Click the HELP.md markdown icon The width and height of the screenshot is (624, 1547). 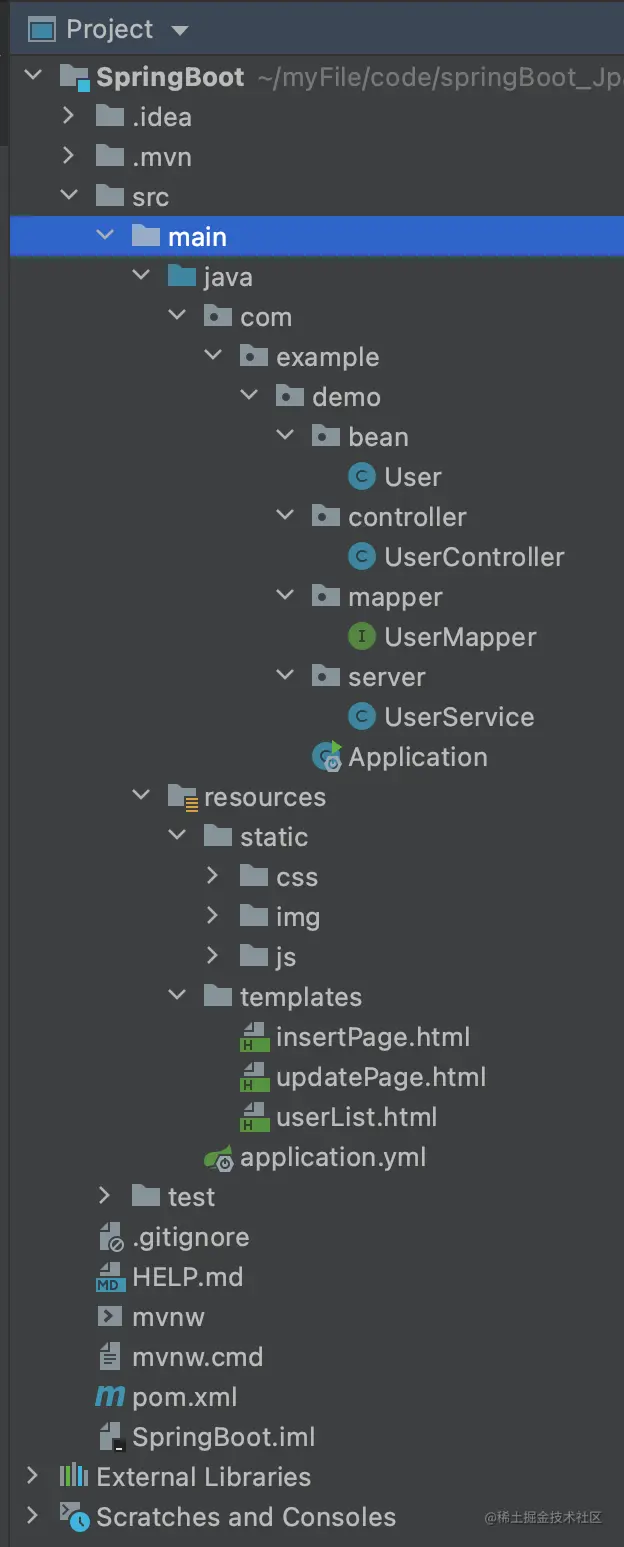click(110, 1277)
